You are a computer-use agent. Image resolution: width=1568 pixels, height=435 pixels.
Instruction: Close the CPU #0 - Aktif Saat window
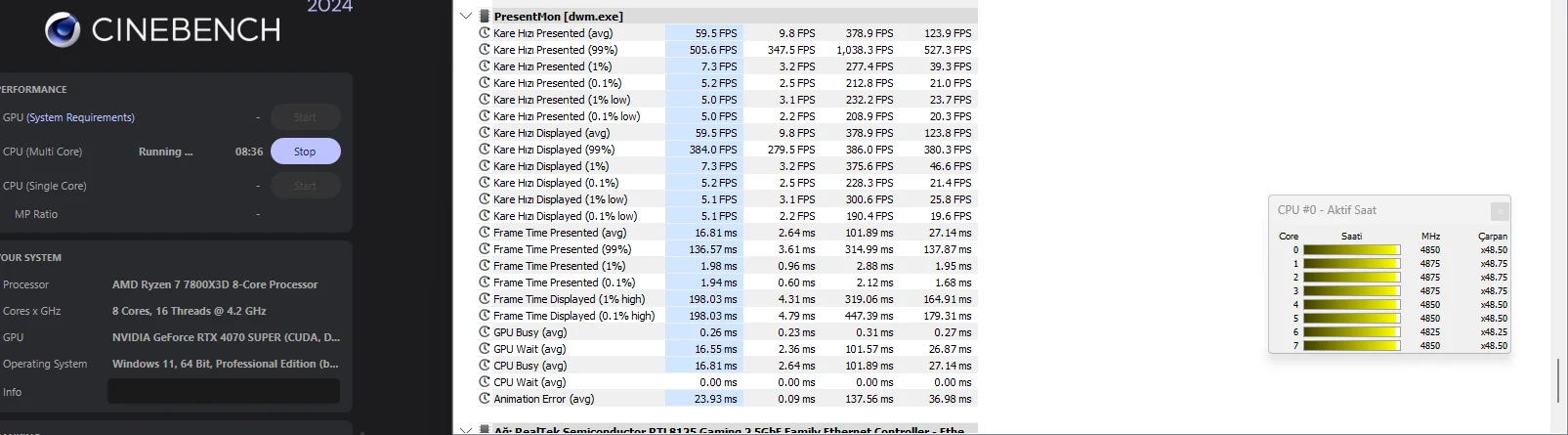click(1500, 211)
